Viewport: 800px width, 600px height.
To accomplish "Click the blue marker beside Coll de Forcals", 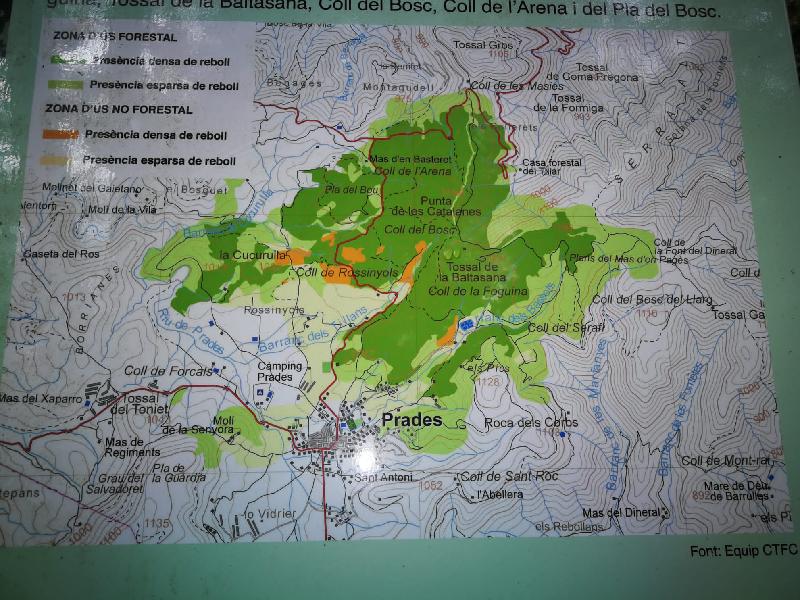I will (x=217, y=370).
